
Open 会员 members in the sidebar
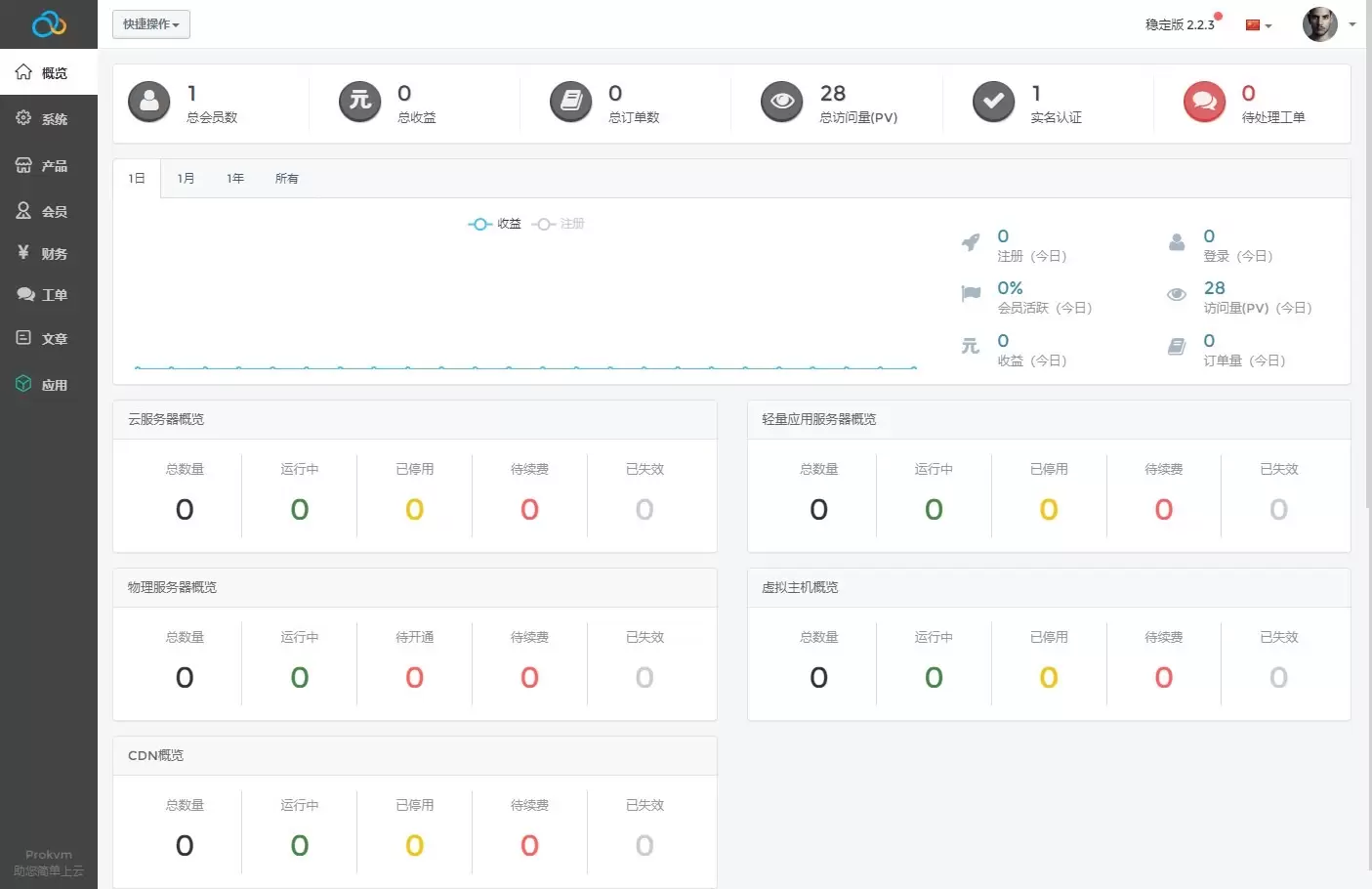pyautogui.click(x=49, y=211)
